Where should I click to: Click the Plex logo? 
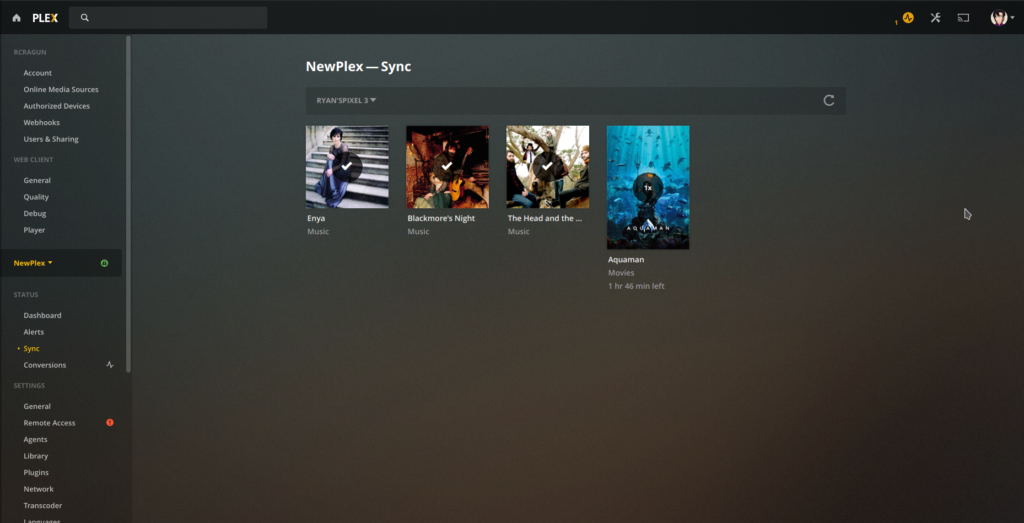45,18
